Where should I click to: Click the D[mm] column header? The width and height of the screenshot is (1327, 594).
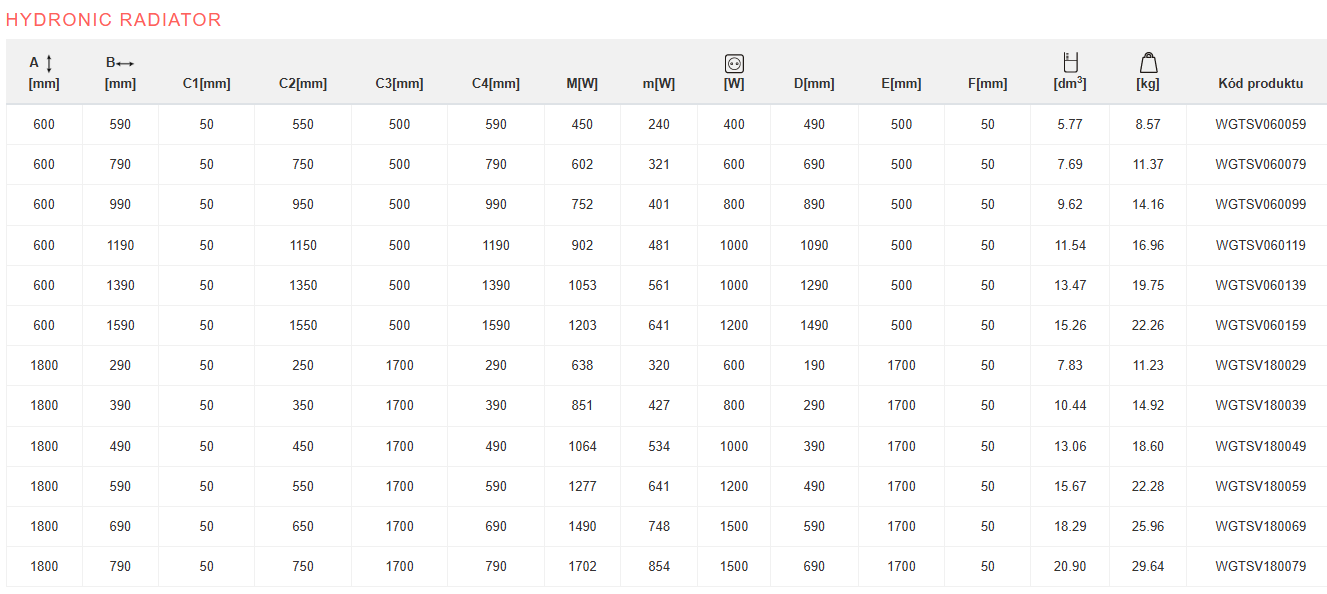[x=814, y=84]
